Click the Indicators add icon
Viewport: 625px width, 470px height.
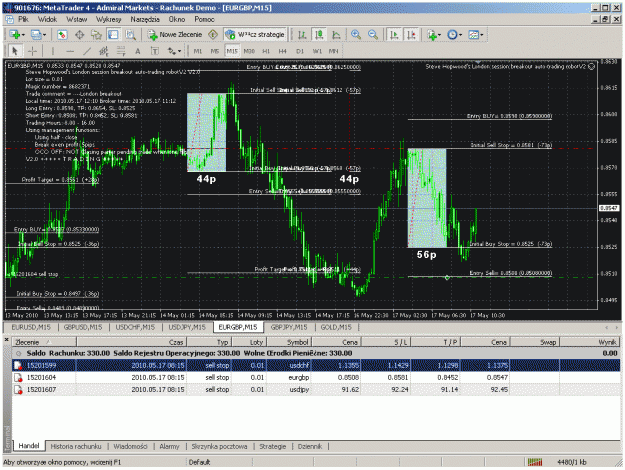click(x=432, y=35)
